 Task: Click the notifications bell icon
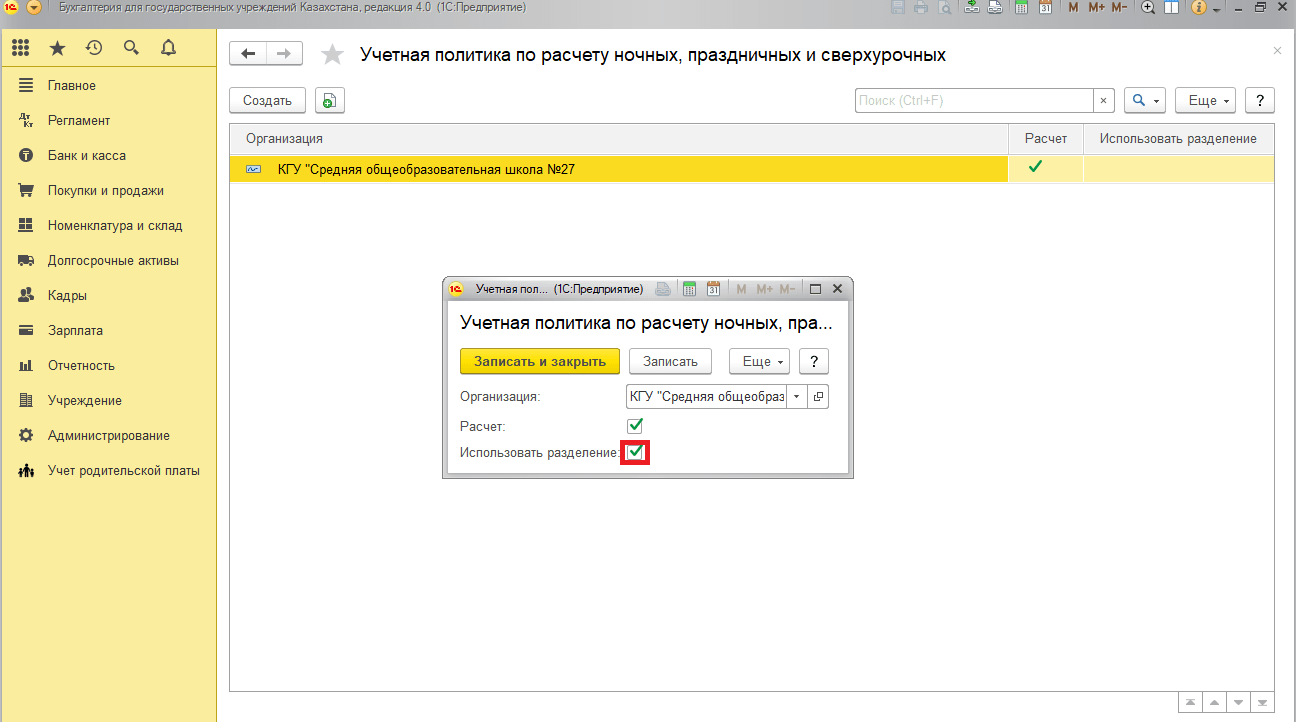(168, 48)
